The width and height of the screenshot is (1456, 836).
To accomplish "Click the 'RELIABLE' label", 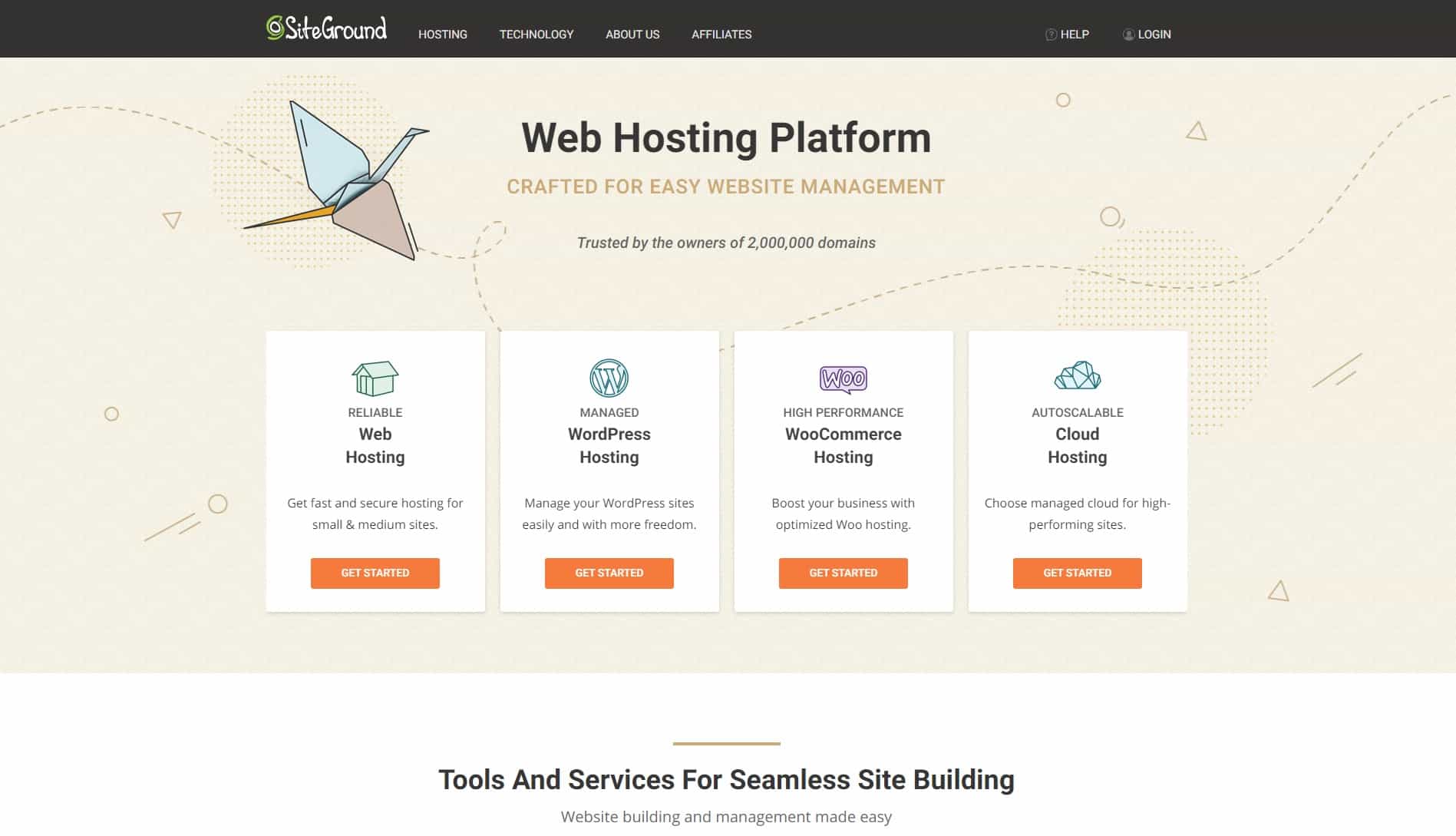I will [x=375, y=412].
